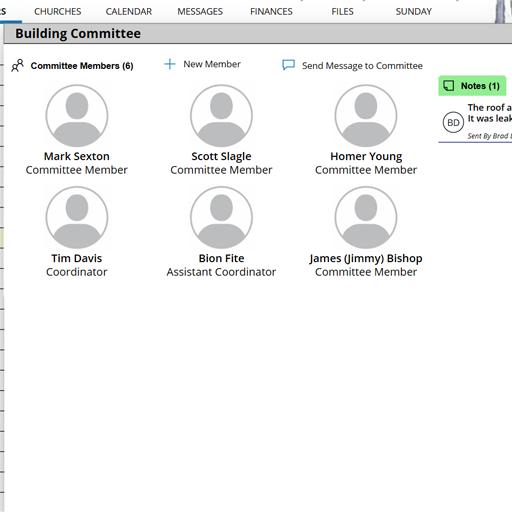Select James (Jimmy) Bishop's profile avatar
The image size is (512, 512).
tap(366, 217)
